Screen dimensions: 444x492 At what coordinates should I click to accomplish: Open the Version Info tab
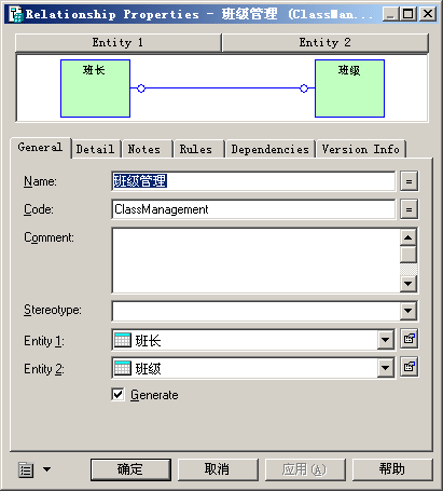click(x=361, y=149)
